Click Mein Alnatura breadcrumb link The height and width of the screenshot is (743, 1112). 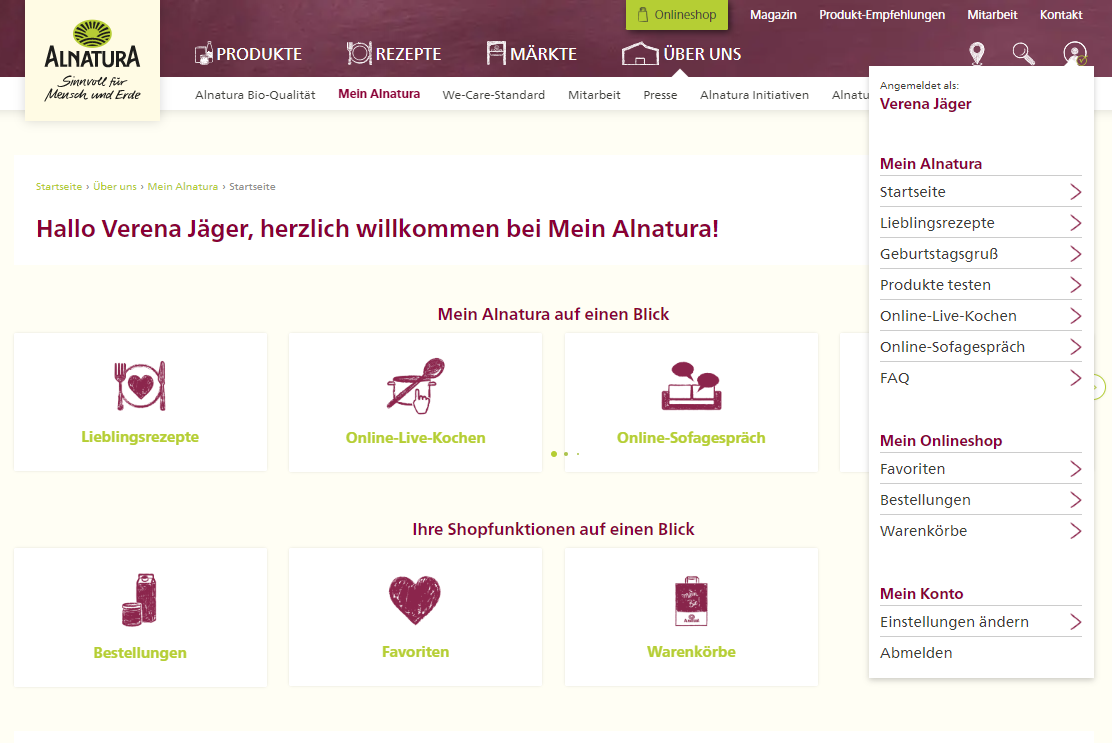point(183,186)
